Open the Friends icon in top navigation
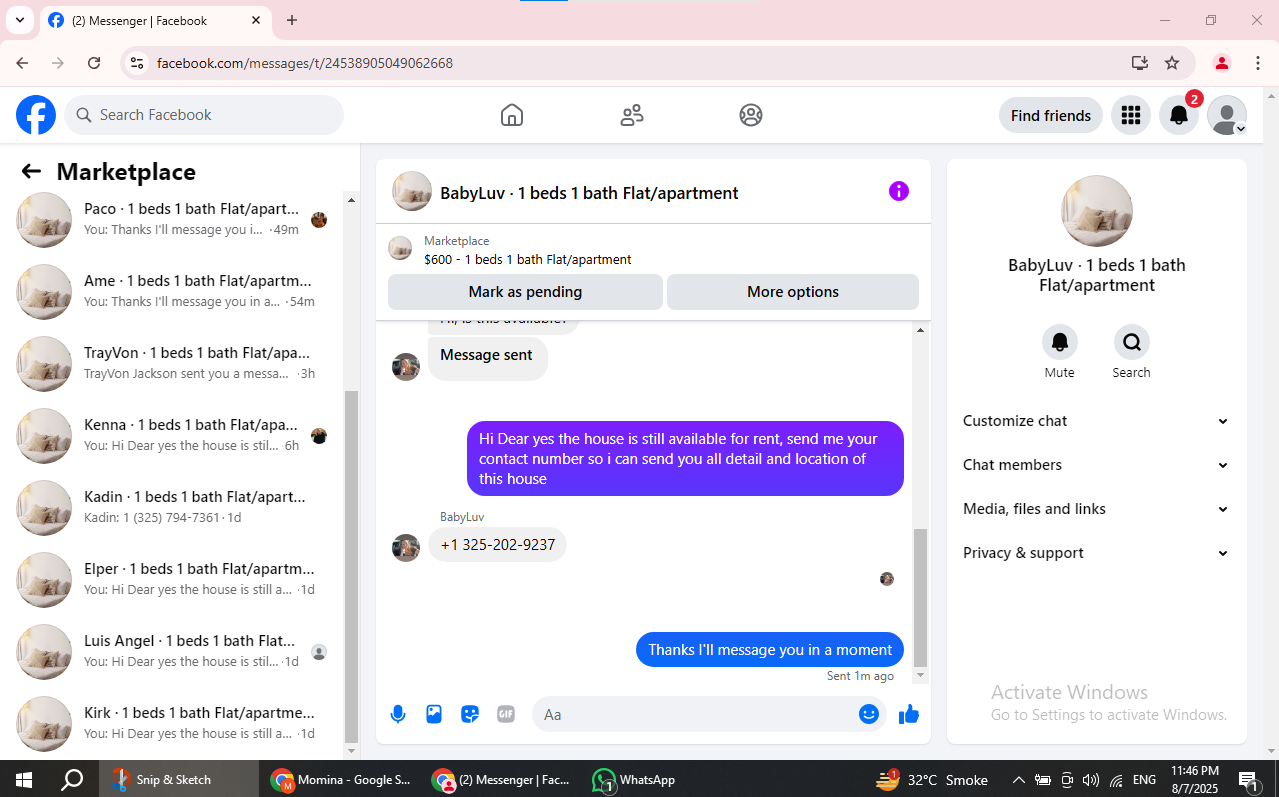Viewport: 1279px width, 797px height. click(632, 115)
